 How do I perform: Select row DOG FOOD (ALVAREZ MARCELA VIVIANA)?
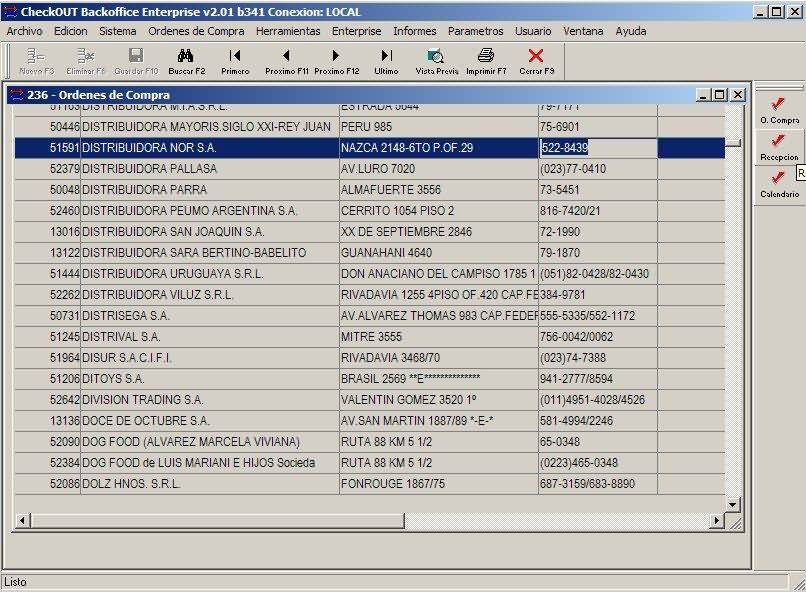pos(370,442)
